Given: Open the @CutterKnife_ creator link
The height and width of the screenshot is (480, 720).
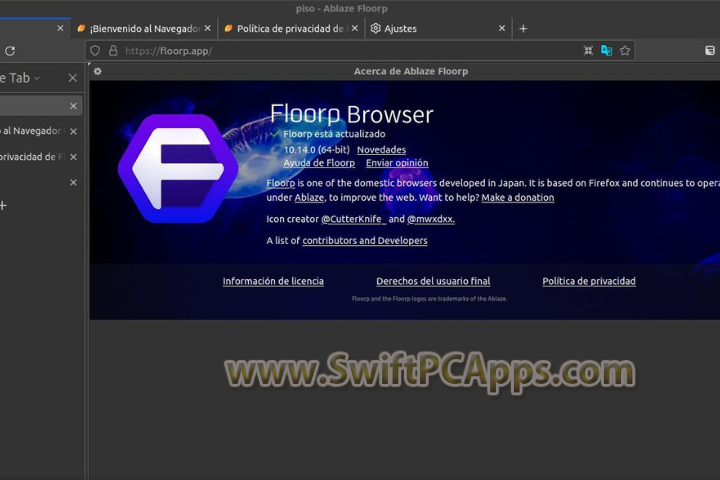Looking at the screenshot, I should point(353,219).
